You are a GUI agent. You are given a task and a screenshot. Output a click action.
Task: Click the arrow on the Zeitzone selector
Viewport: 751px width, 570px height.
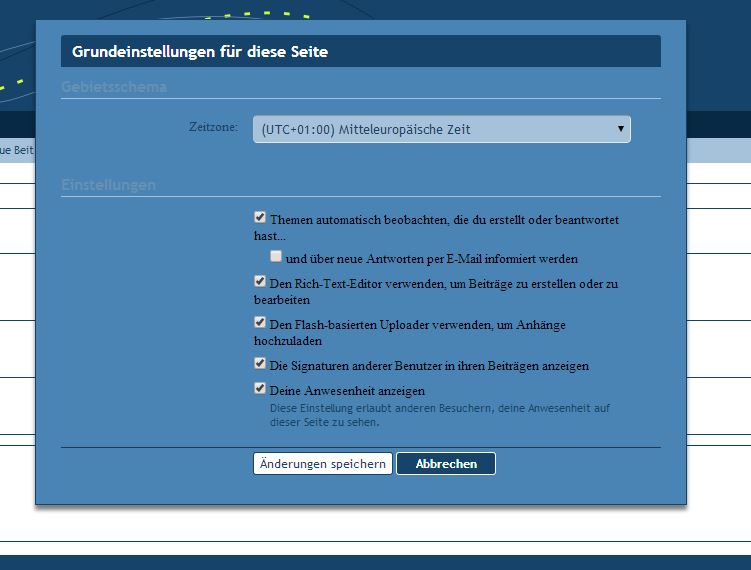tap(621, 129)
